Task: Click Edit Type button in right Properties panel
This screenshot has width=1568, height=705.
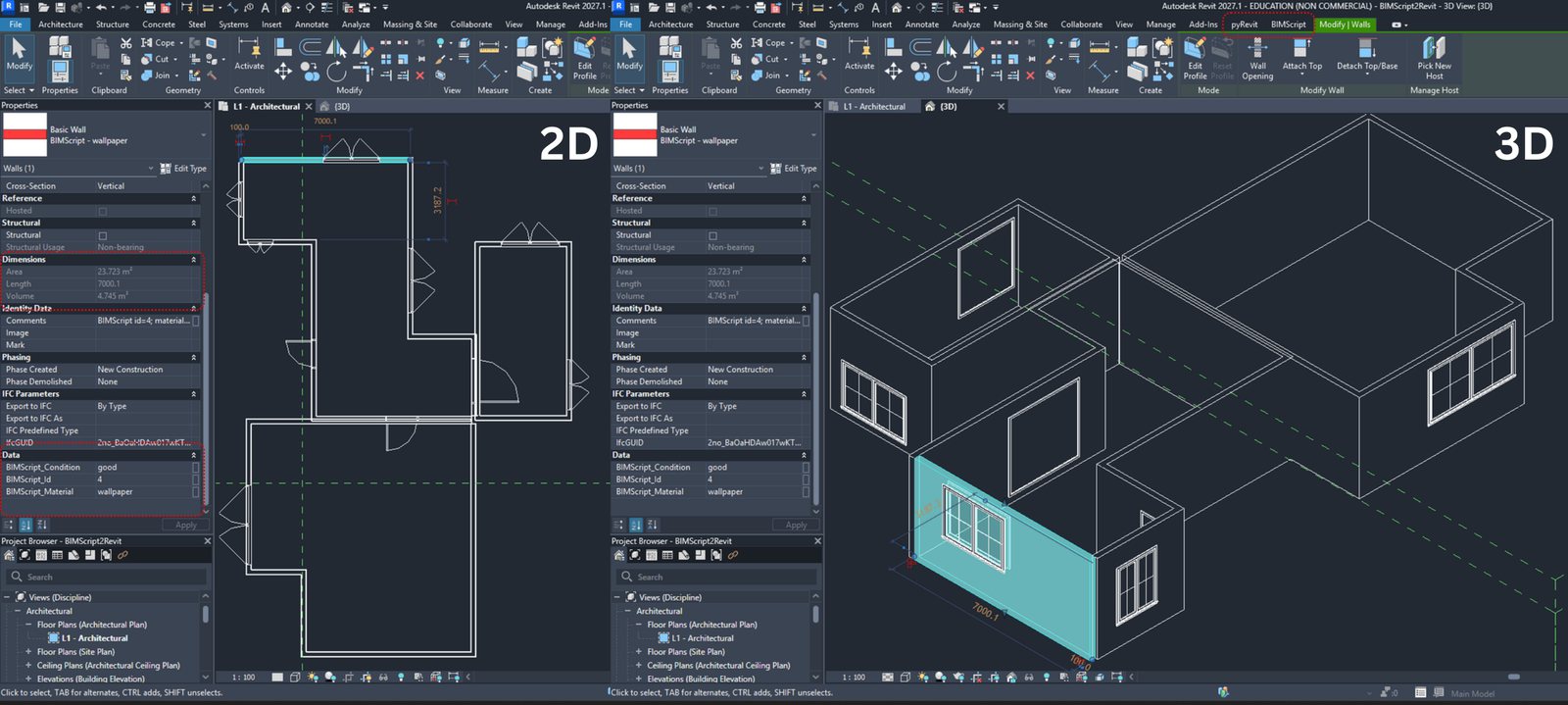Action: coord(794,169)
